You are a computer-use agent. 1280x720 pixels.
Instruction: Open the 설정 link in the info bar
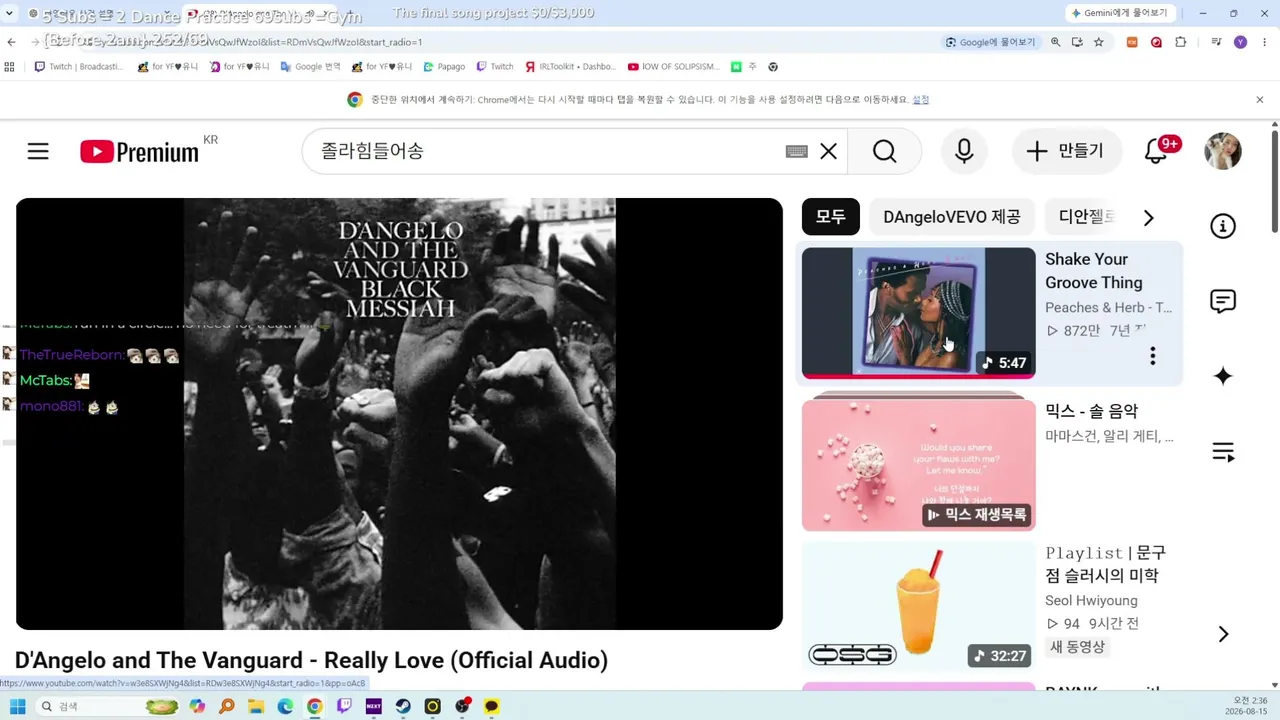(920, 100)
